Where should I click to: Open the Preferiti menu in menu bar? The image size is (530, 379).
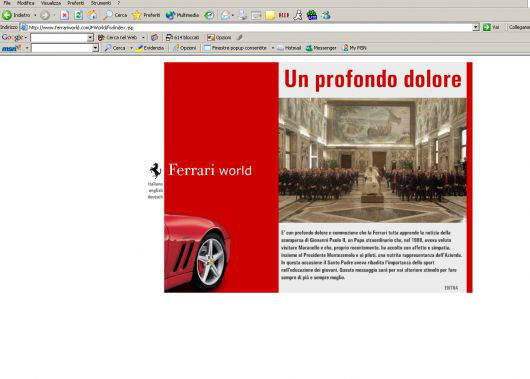pos(76,3)
